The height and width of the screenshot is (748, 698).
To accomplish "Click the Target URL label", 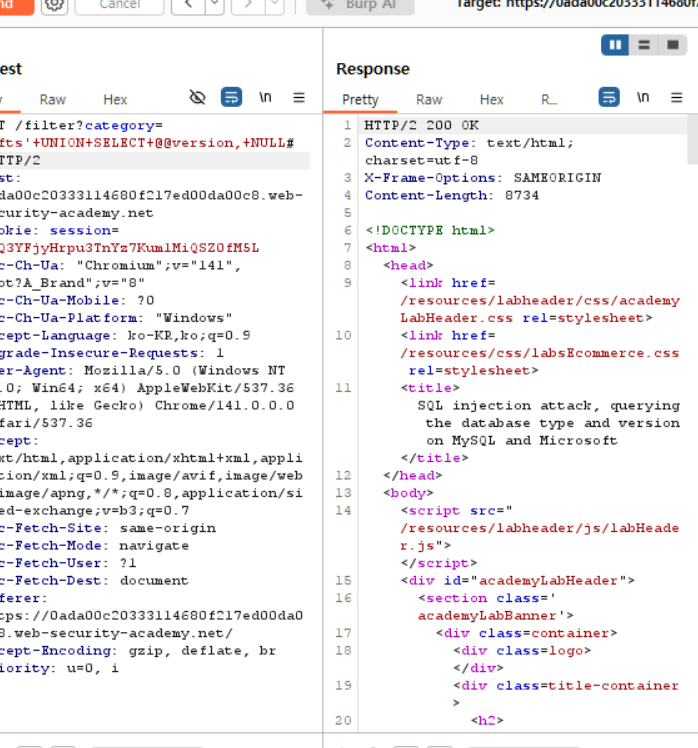I will click(576, 4).
